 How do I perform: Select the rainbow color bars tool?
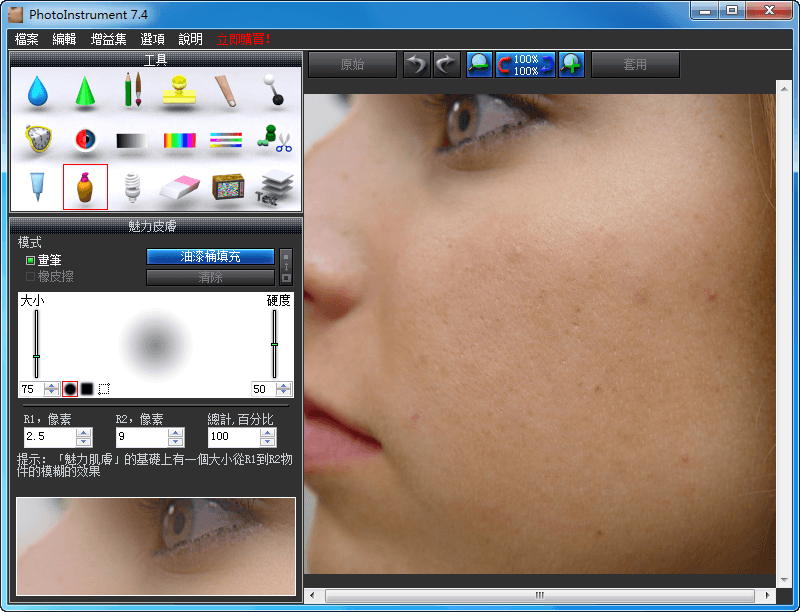[180, 140]
